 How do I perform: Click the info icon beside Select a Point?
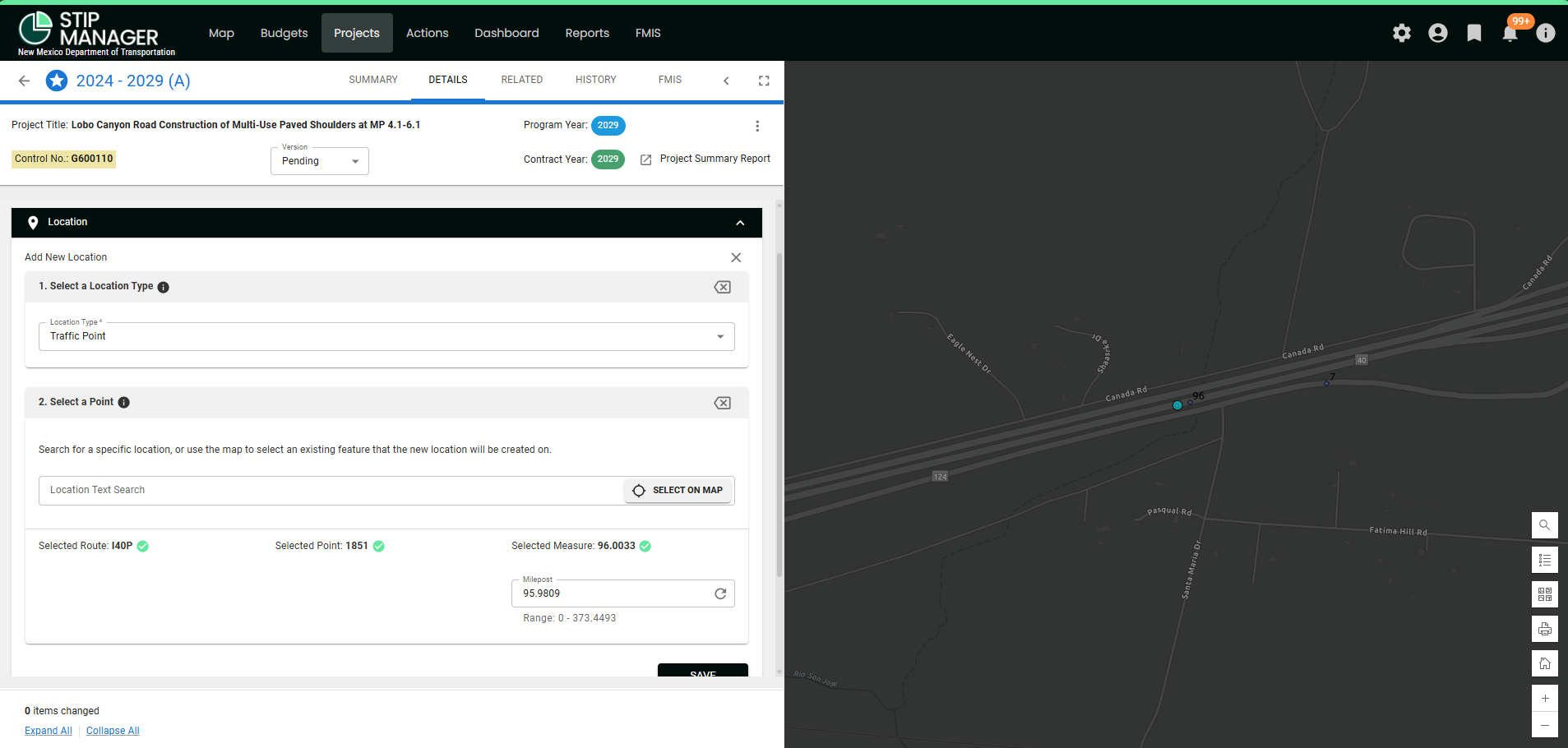click(x=124, y=403)
